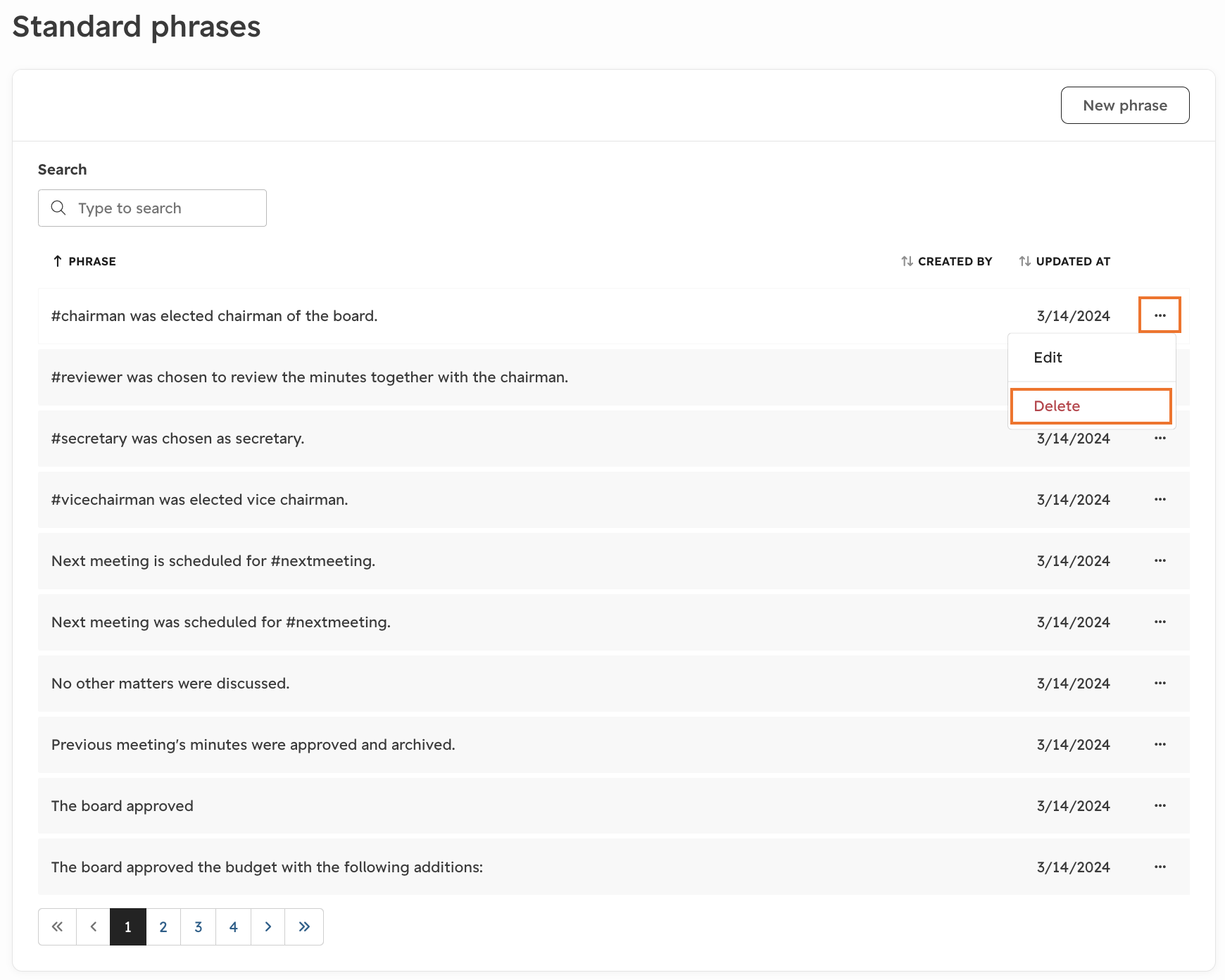
Task: Open options for 'Previous meeting's minutes' row
Action: pyautogui.click(x=1160, y=744)
